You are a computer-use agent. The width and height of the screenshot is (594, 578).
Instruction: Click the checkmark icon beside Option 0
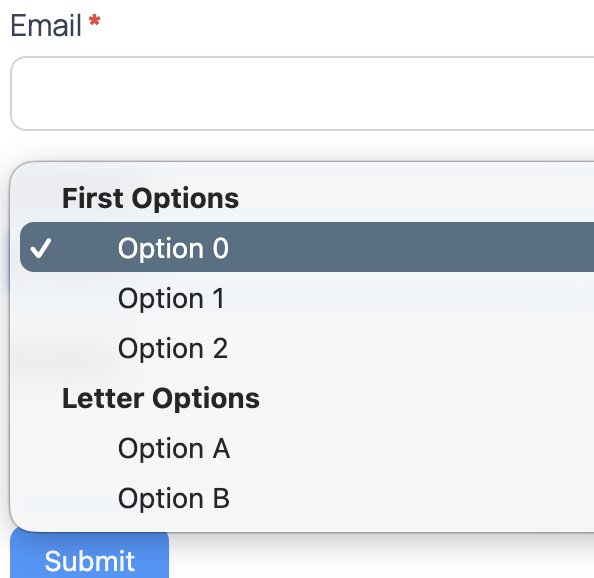tap(41, 248)
